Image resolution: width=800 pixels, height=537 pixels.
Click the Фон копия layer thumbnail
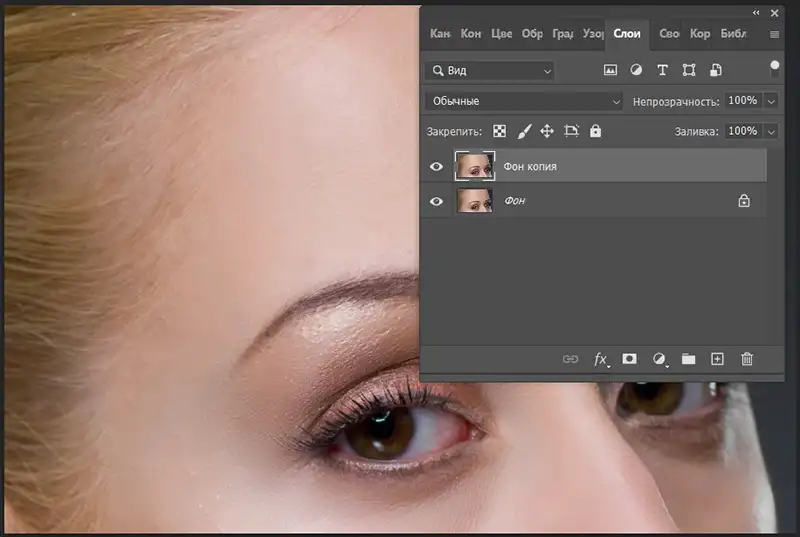(475, 166)
